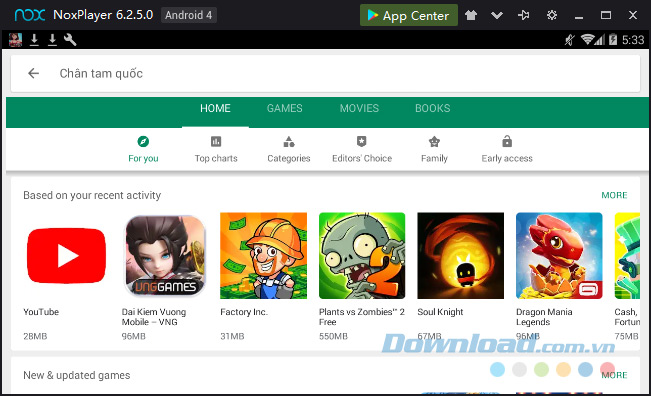Click the second download notification icon
The image size is (651, 396).
[52, 40]
